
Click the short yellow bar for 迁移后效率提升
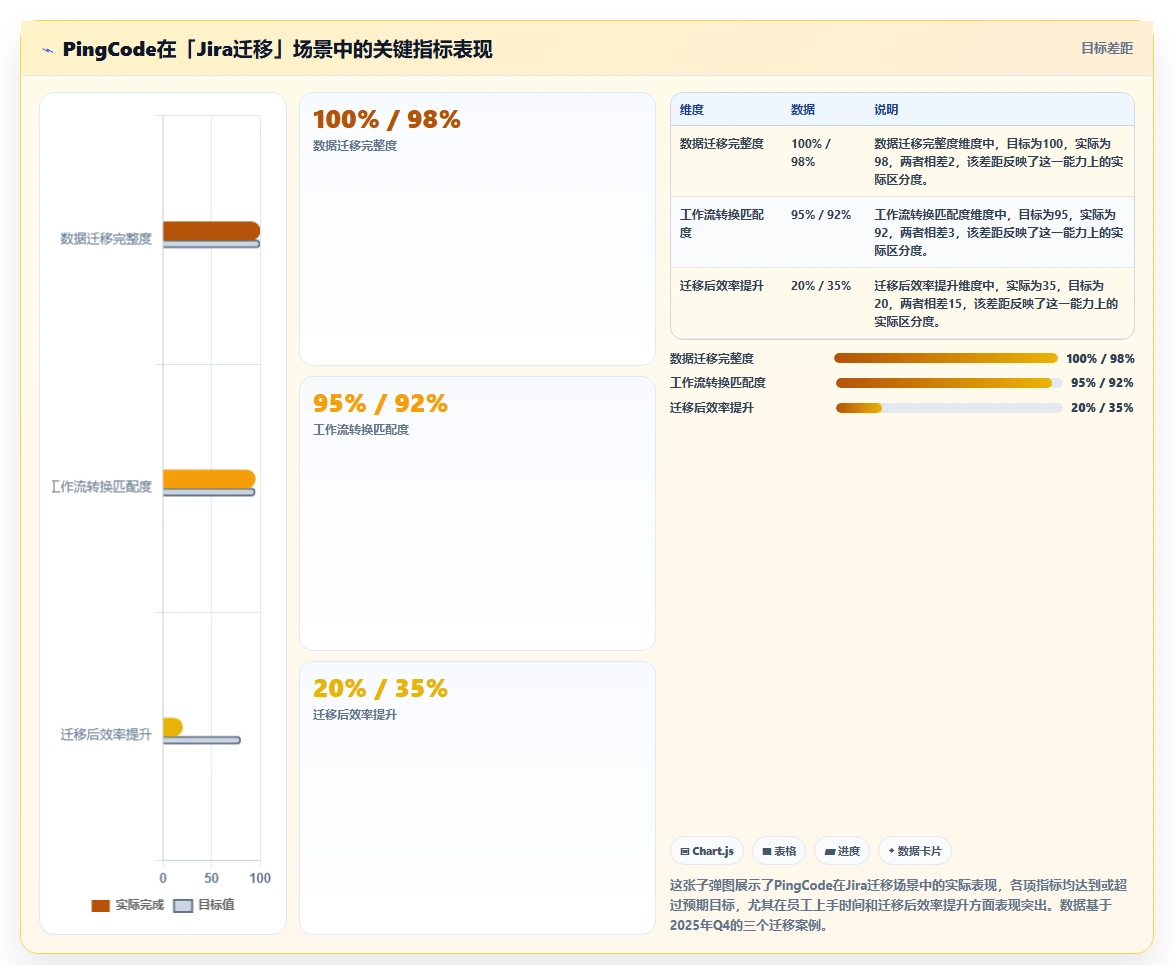(172, 727)
